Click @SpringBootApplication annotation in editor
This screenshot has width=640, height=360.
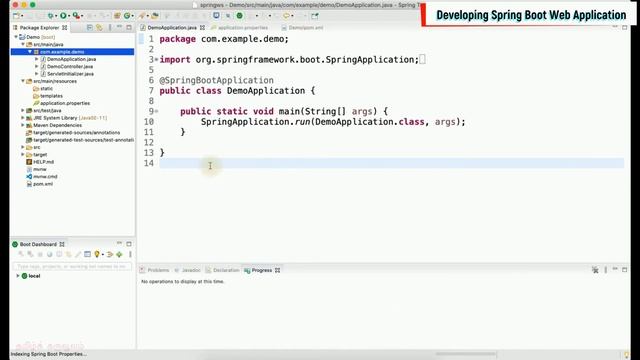pyautogui.click(x=217, y=80)
